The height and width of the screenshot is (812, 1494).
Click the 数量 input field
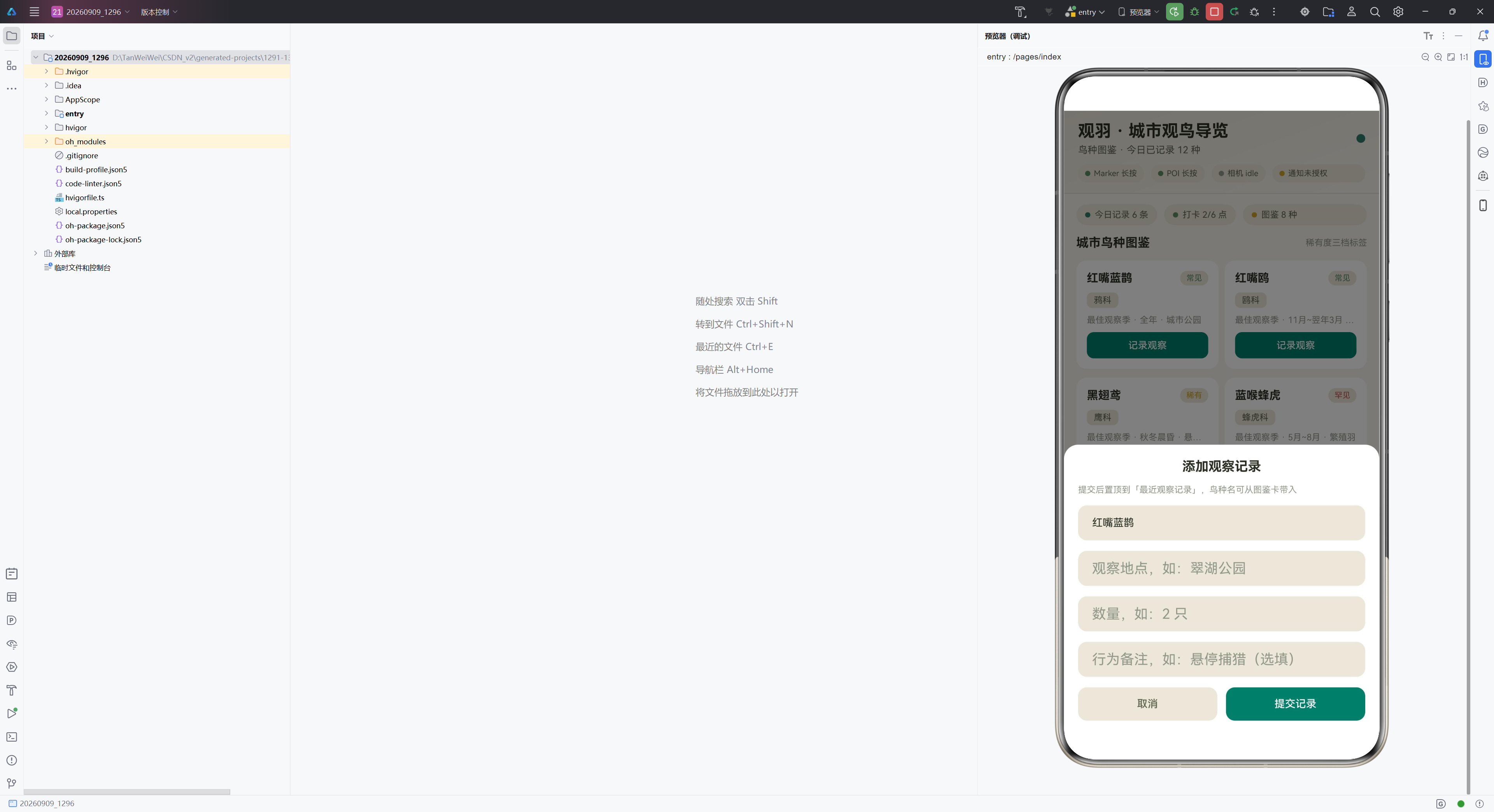point(1221,614)
